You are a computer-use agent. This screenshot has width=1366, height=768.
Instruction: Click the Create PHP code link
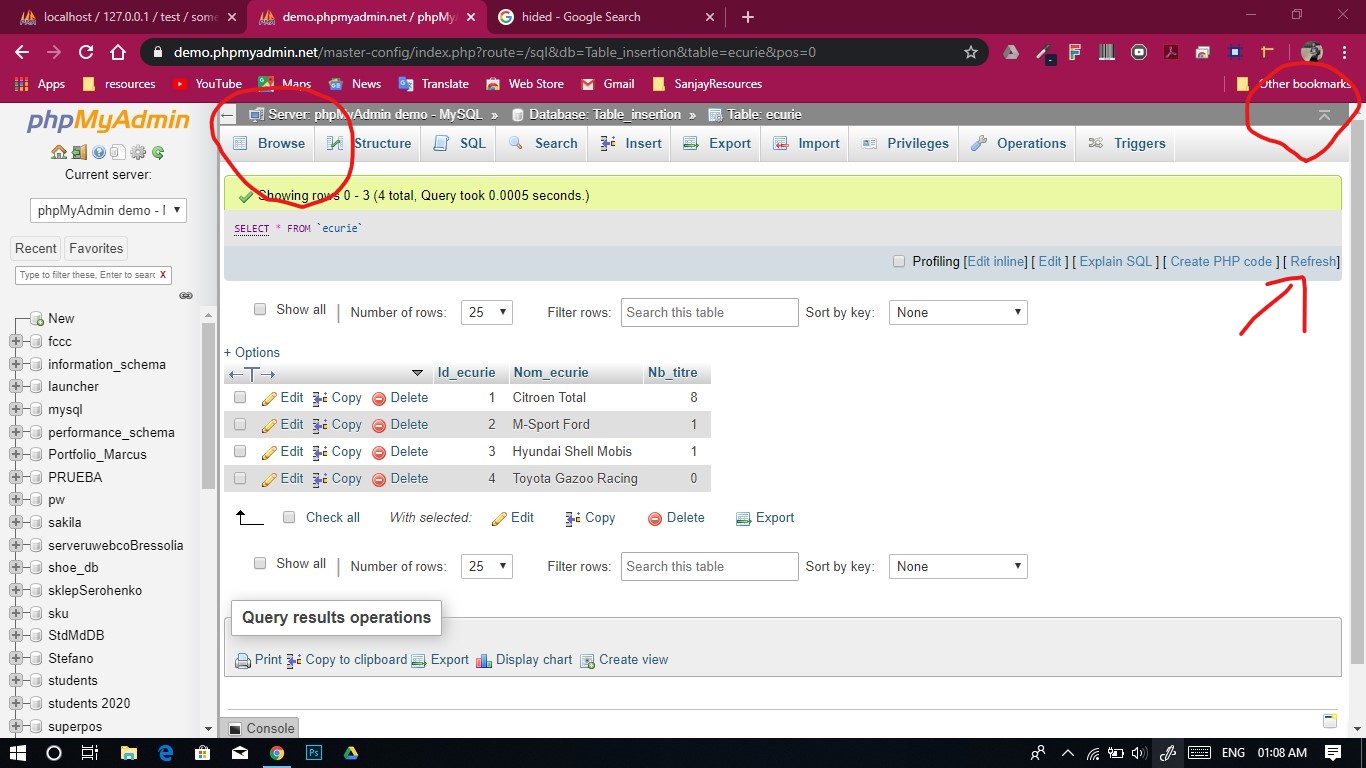click(x=1221, y=261)
